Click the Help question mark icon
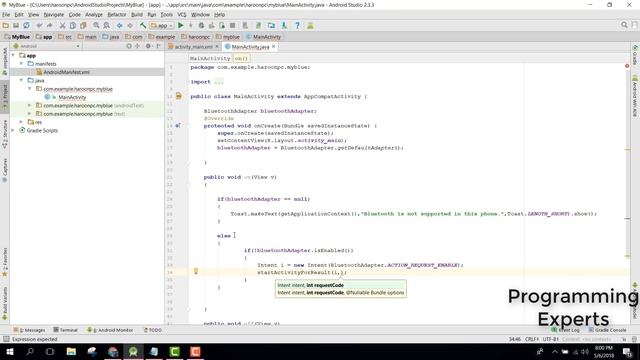This screenshot has height=360, width=640. 297,26
